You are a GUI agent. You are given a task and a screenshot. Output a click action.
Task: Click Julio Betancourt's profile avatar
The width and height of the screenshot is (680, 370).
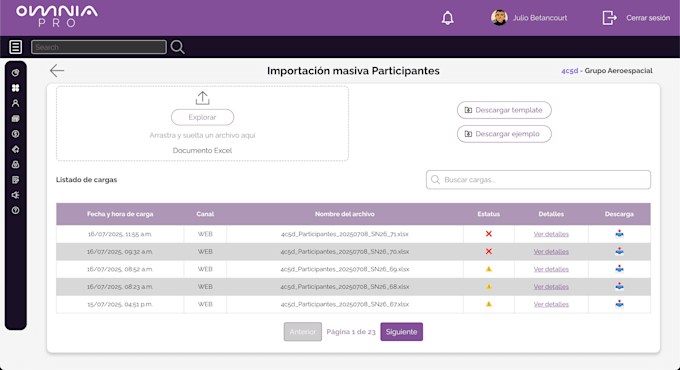coord(499,18)
